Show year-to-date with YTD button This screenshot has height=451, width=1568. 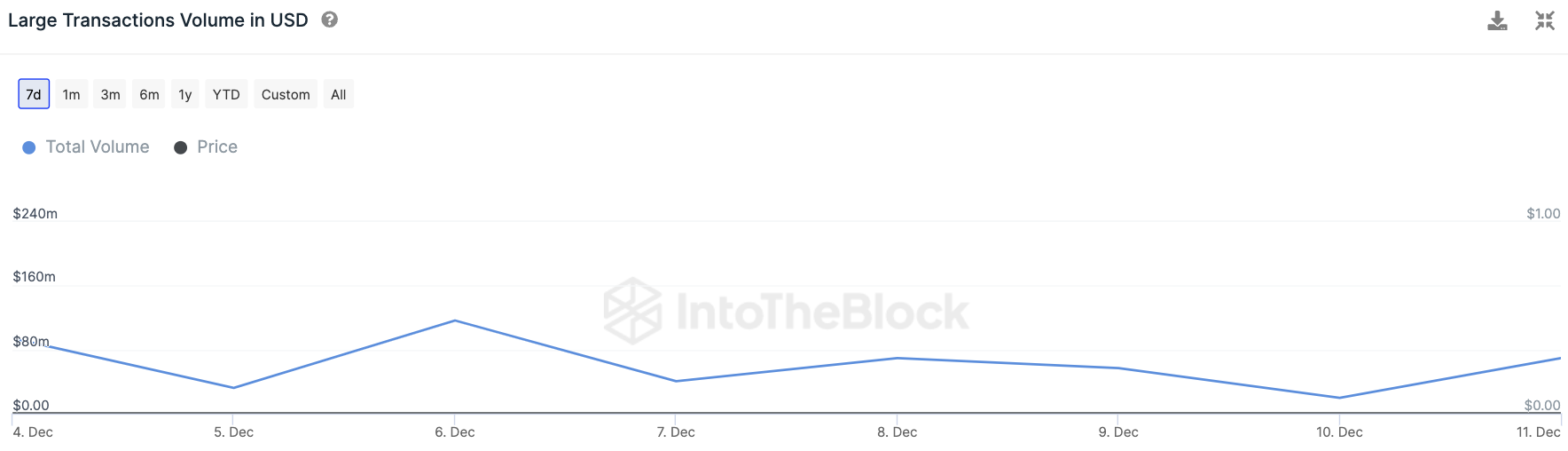pyautogui.click(x=226, y=94)
